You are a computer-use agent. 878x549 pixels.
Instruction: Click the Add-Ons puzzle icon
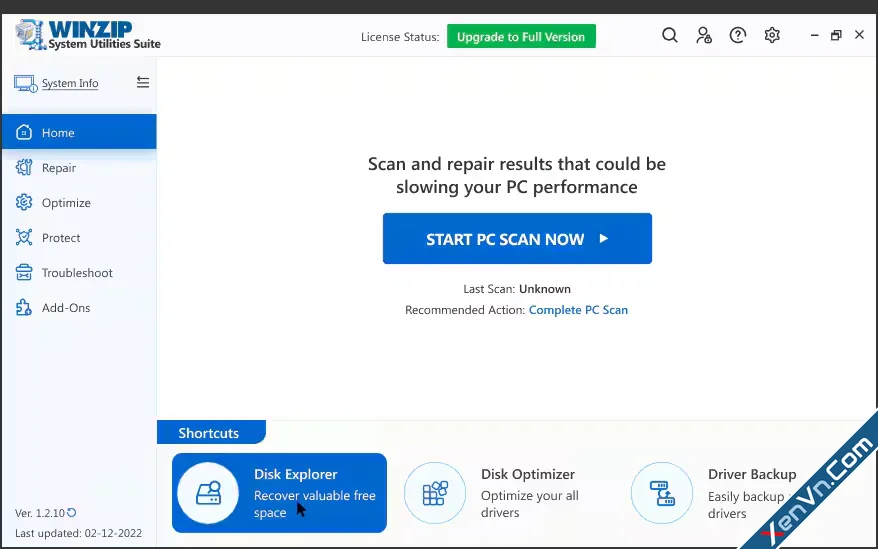click(24, 308)
